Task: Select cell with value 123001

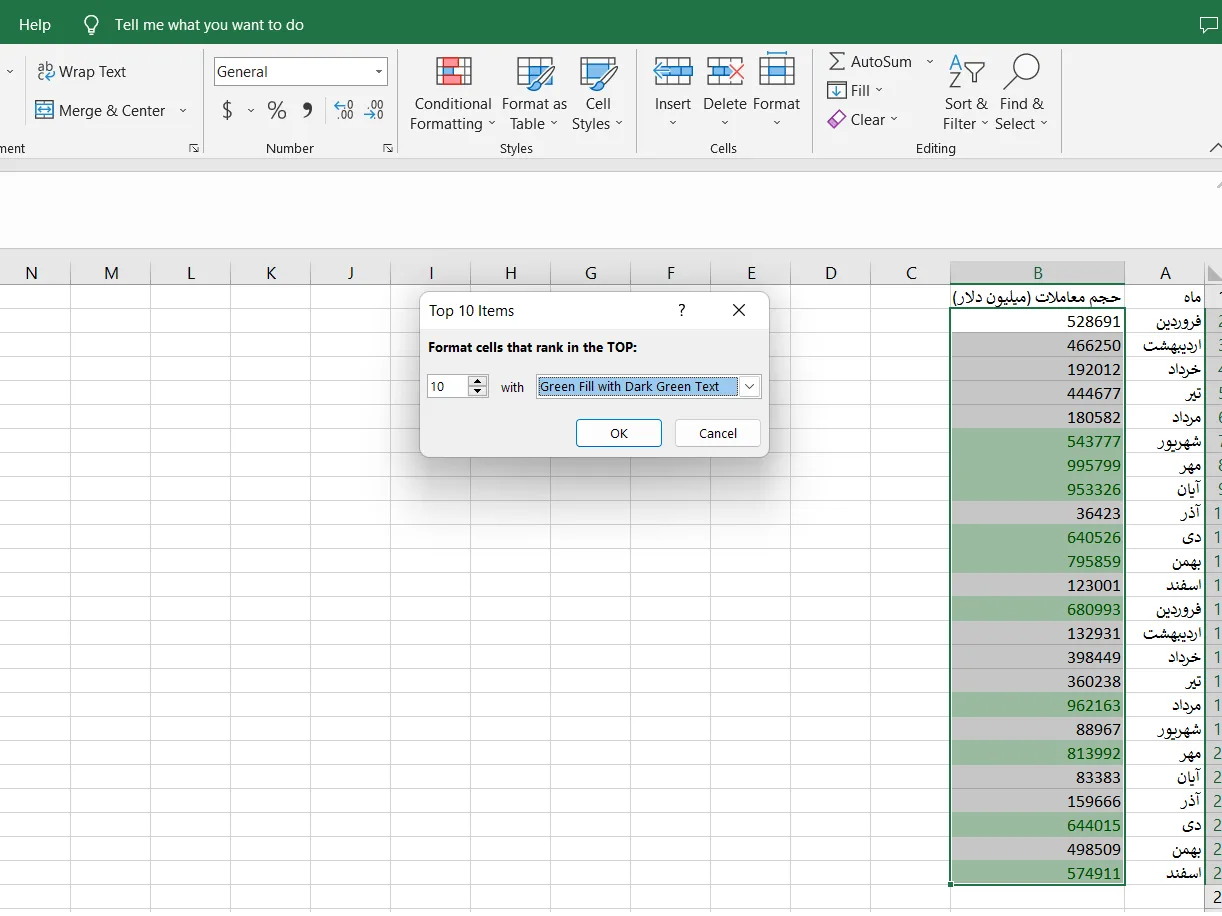Action: click(x=1038, y=585)
